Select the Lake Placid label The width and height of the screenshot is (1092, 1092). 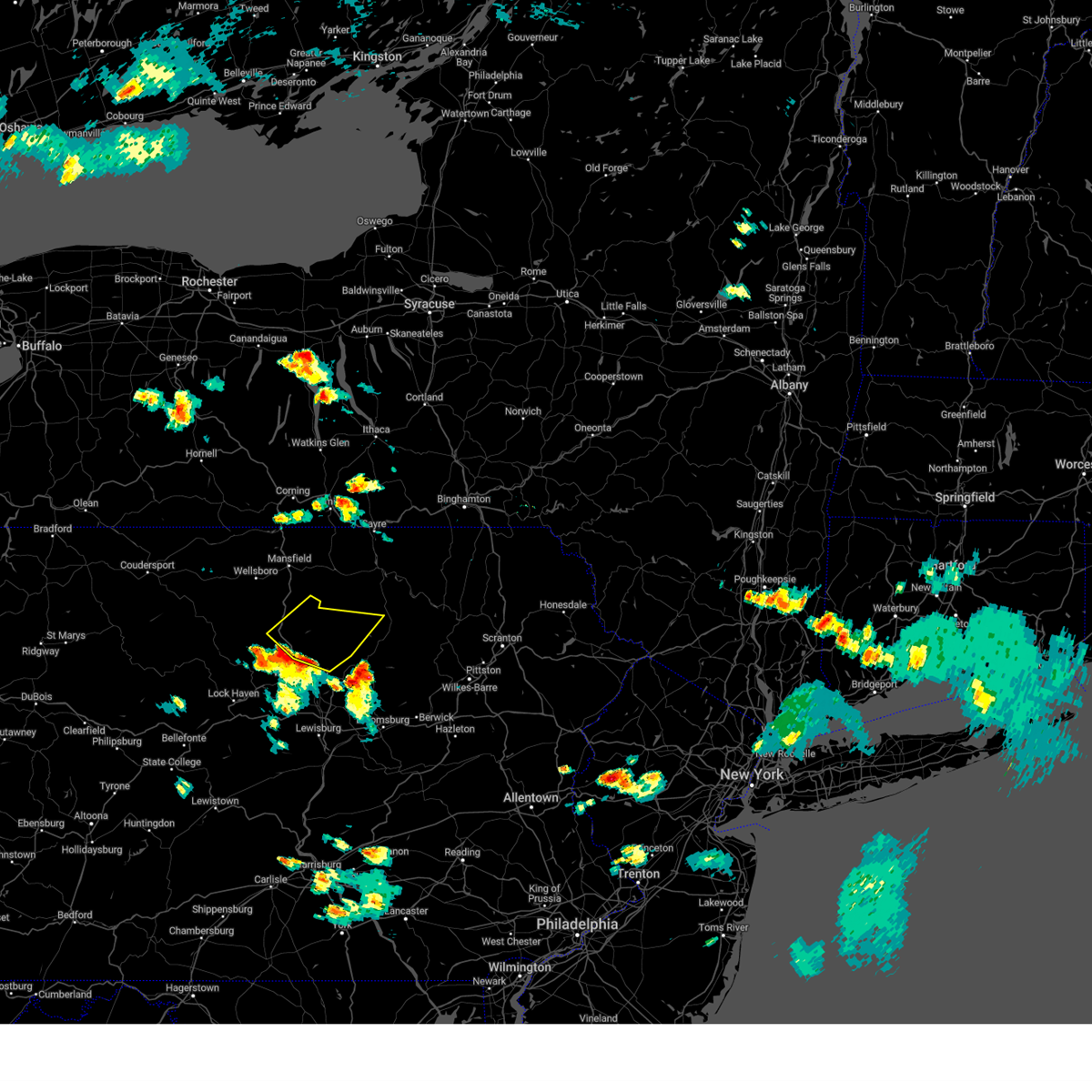pyautogui.click(x=756, y=64)
